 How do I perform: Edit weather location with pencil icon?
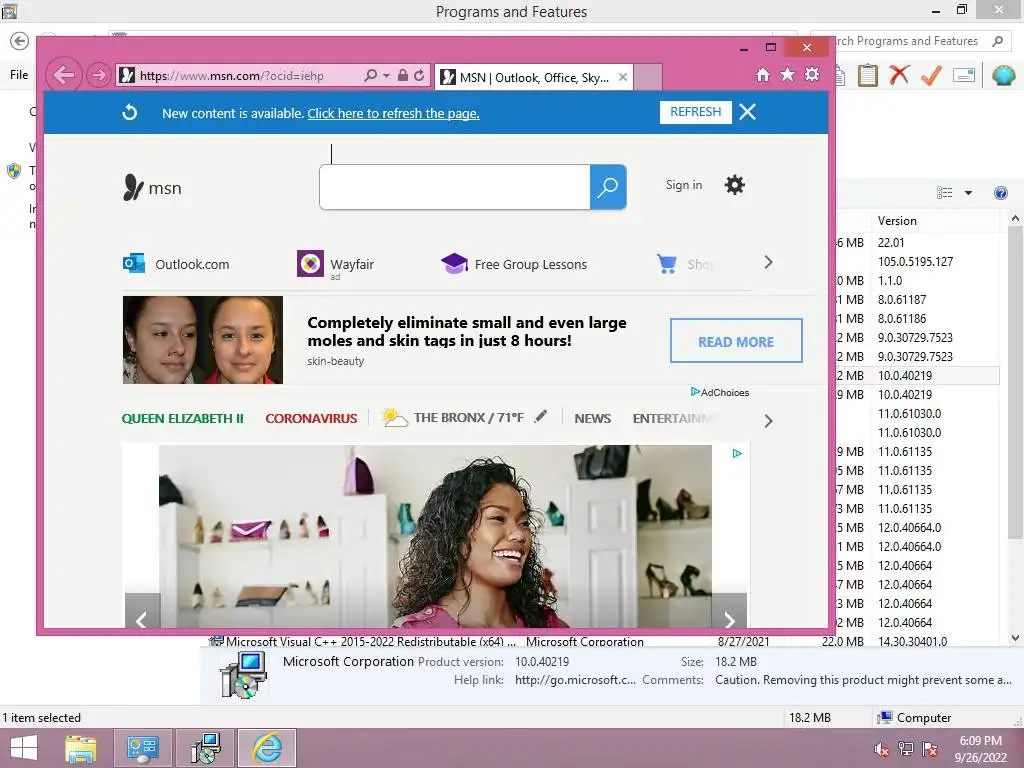click(540, 416)
